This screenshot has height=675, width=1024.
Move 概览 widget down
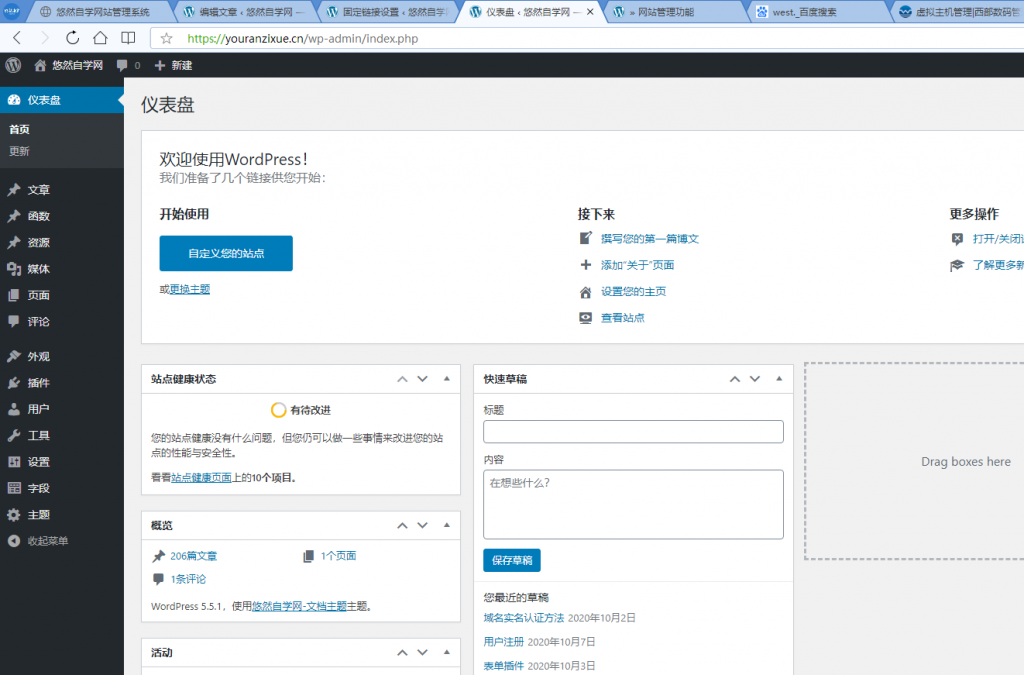(x=423, y=526)
